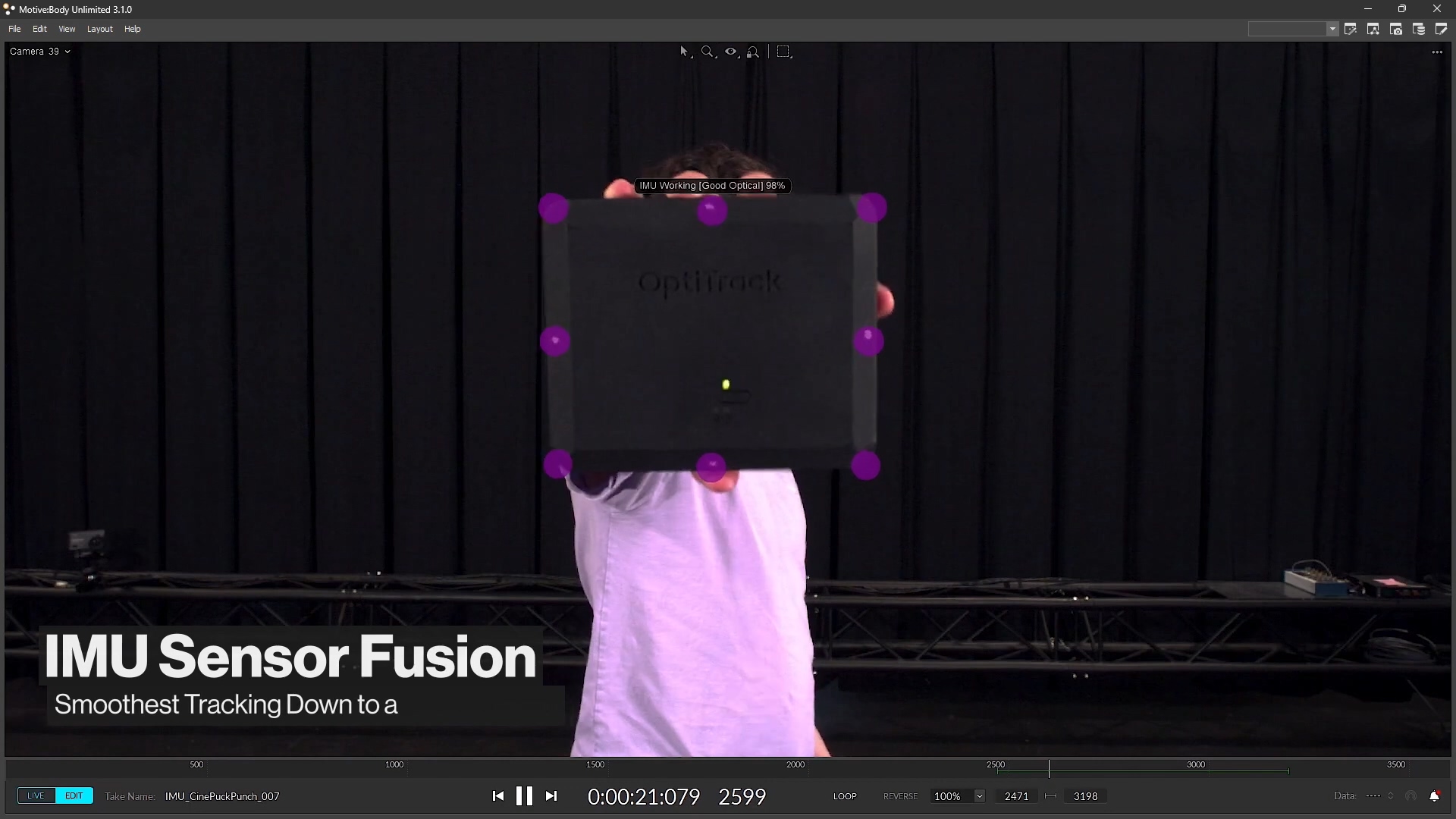Click the timeline at frame 3500
This screenshot has height=819, width=1456.
pyautogui.click(x=1396, y=765)
